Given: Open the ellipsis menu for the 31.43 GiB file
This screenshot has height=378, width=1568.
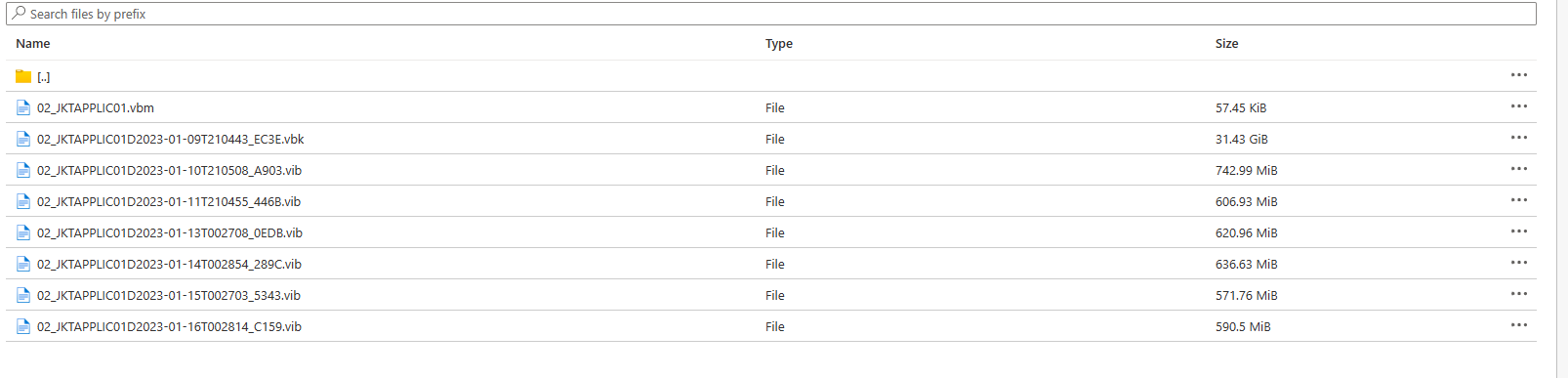Looking at the screenshot, I should point(1518,138).
